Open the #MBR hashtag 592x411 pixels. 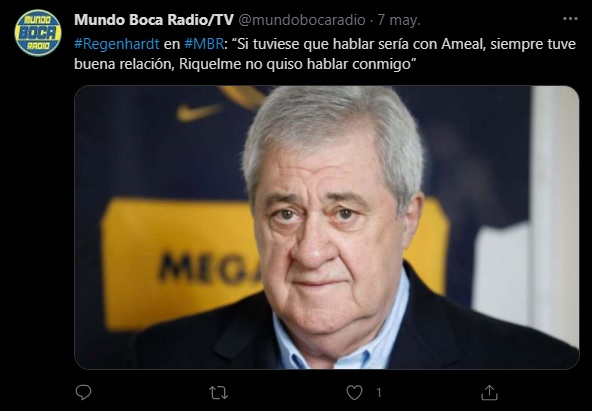click(x=204, y=44)
